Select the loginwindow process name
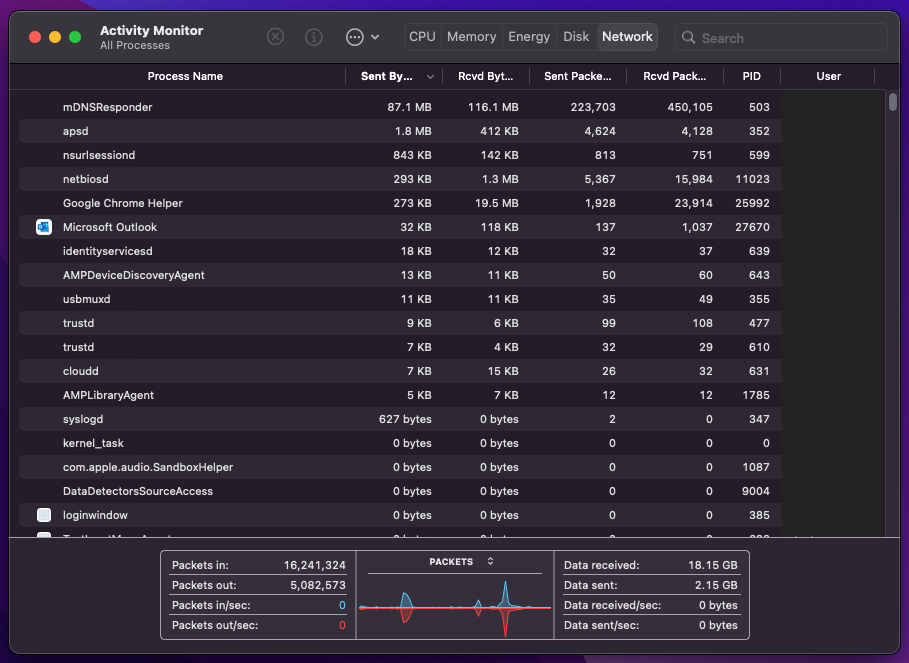 [x=95, y=515]
